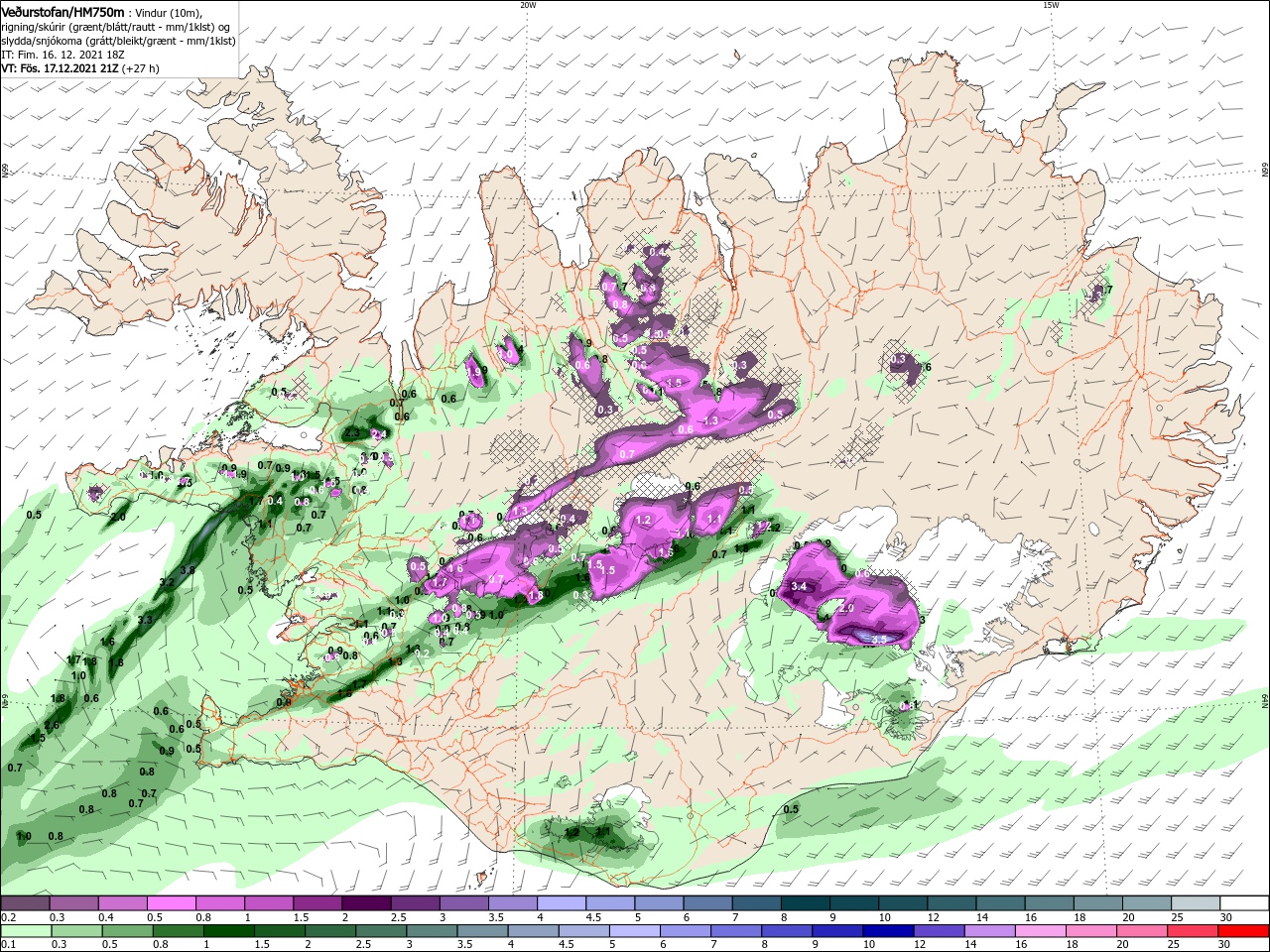Click the darkest green swatch labeled 1 in lower row
The image size is (1270, 952).
pos(228,932)
